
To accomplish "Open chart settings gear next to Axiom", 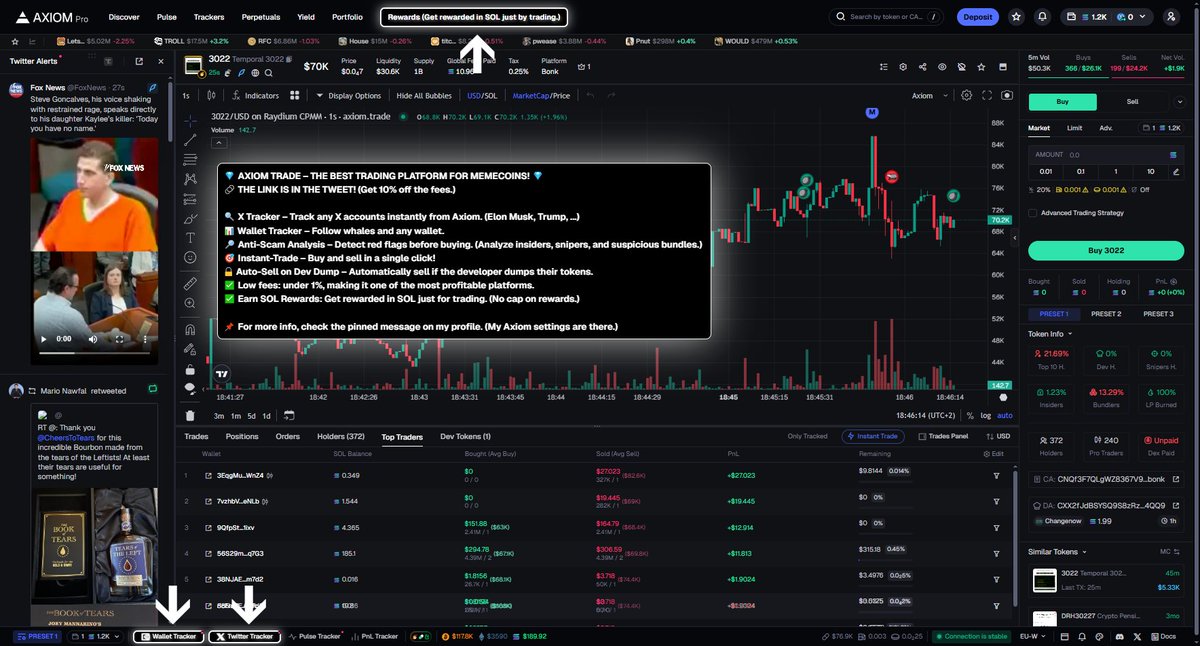I will [x=966, y=96].
